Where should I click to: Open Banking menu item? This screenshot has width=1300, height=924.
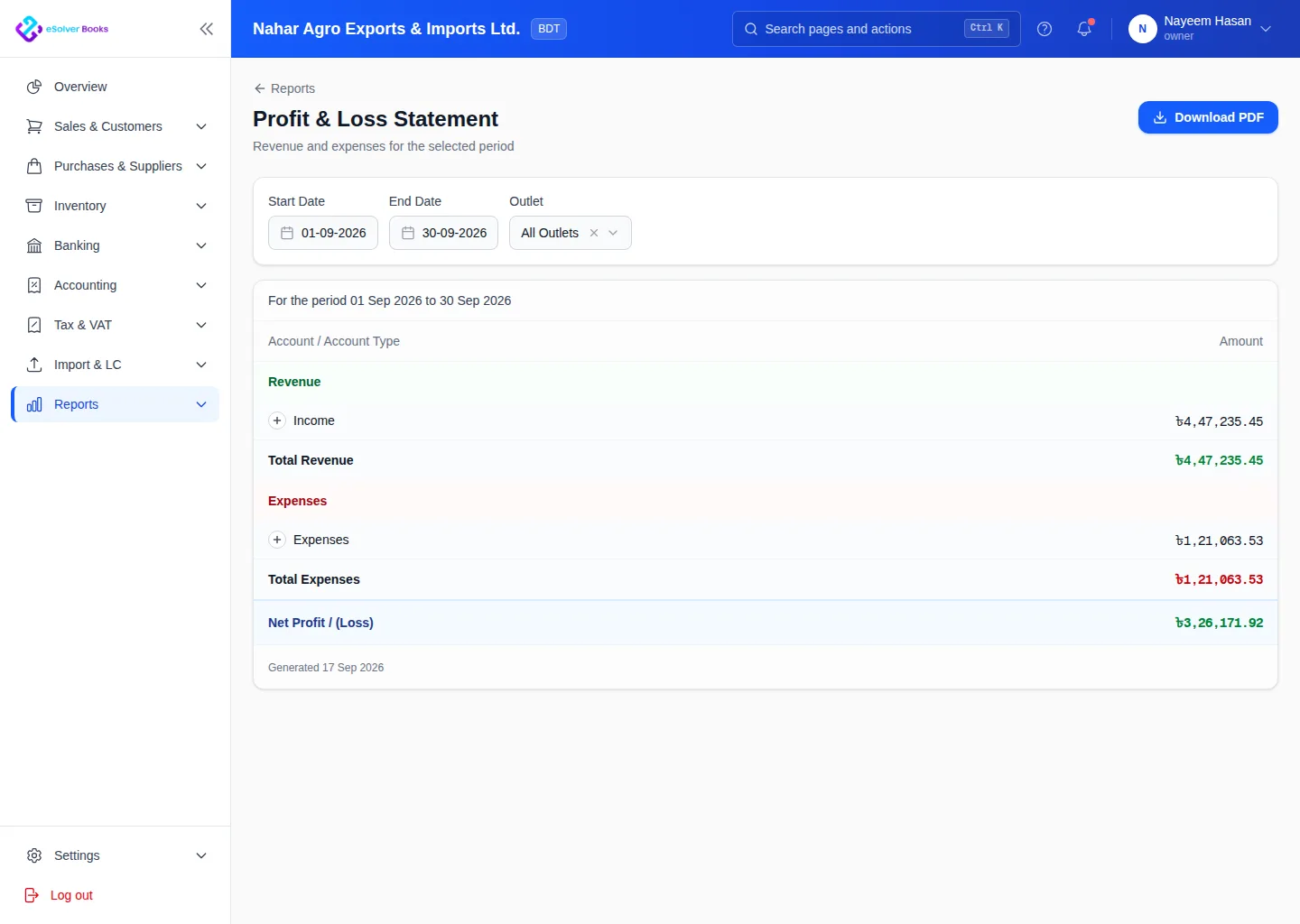point(116,245)
